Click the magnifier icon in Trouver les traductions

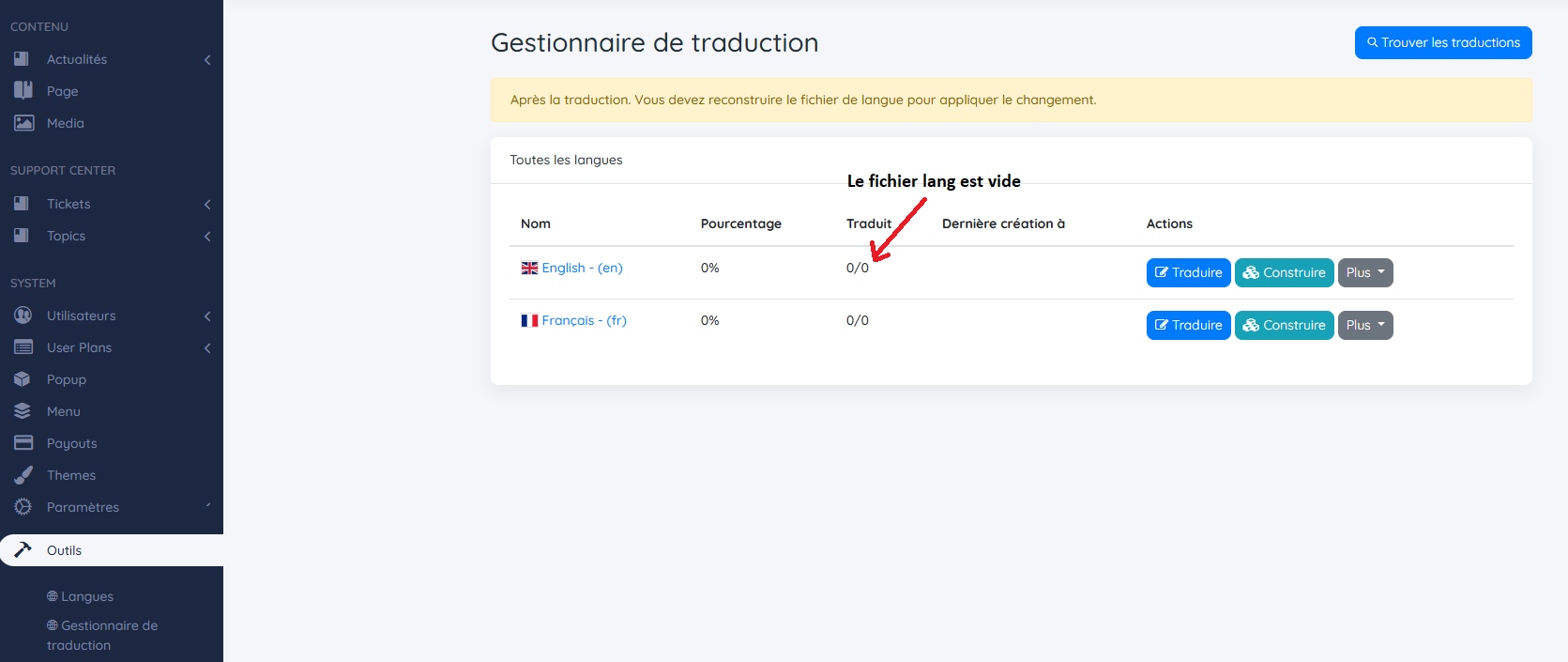coord(1372,42)
